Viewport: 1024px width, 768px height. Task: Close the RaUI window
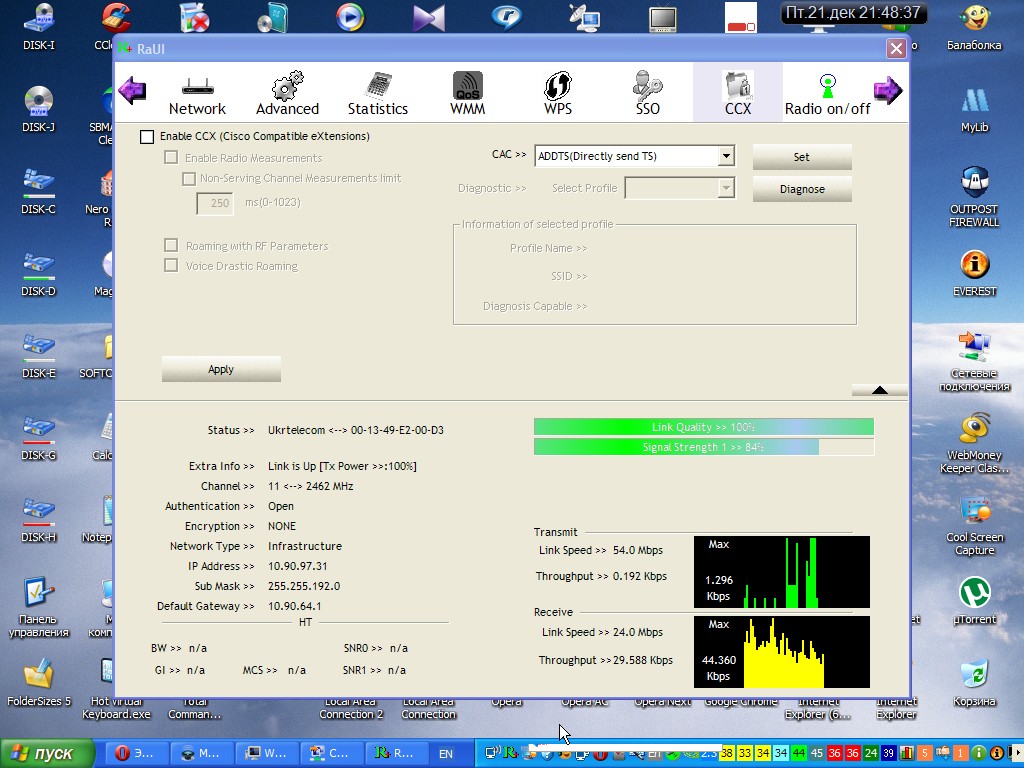(896, 48)
